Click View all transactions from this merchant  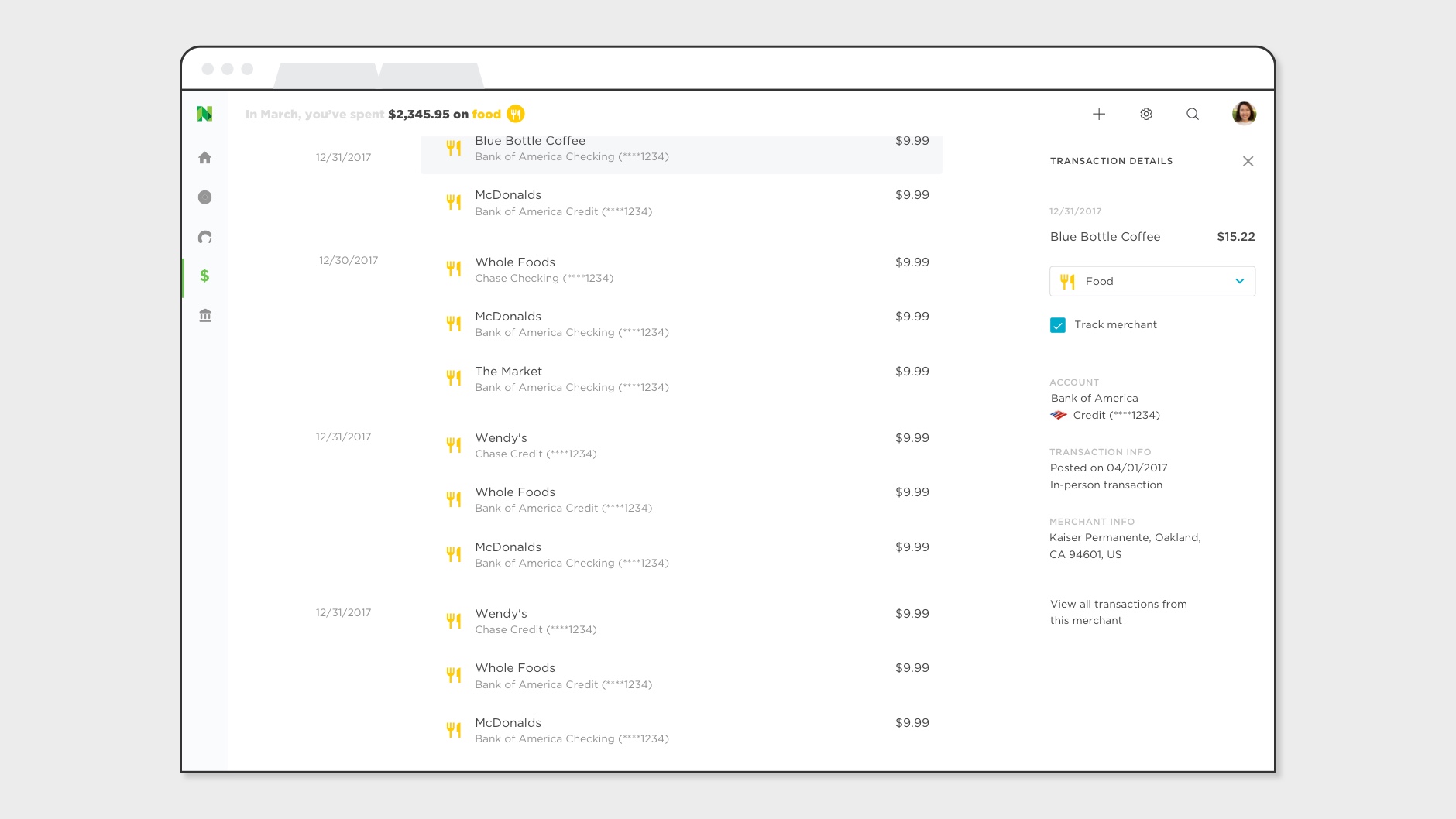(x=1118, y=612)
